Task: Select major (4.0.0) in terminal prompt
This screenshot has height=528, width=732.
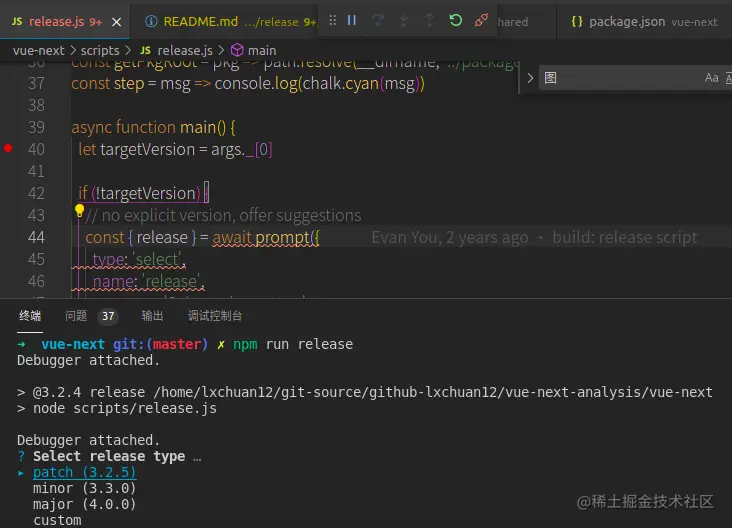Action: click(x=84, y=504)
